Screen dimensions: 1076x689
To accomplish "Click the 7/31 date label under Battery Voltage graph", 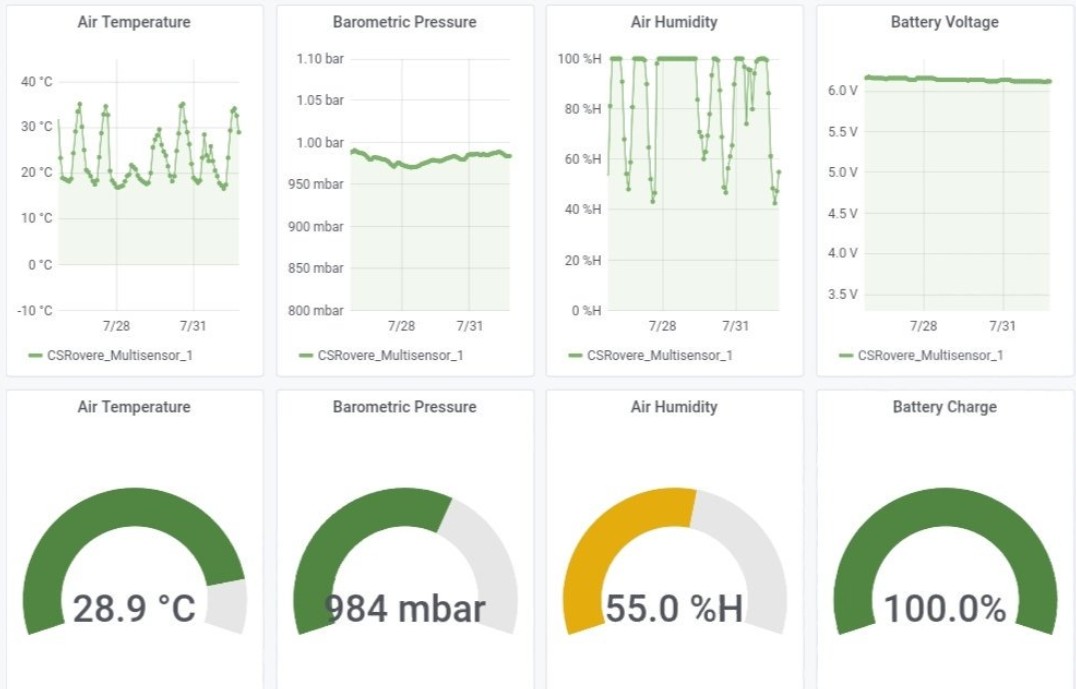I will coord(1003,326).
